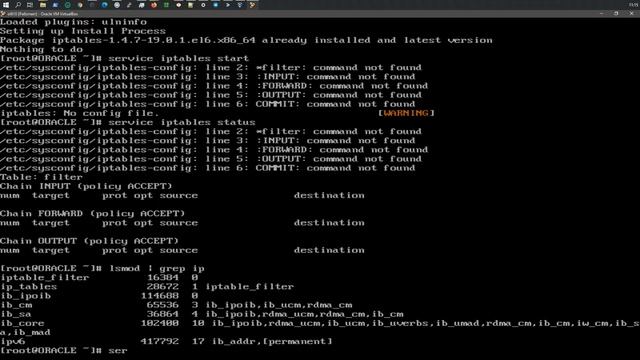Click the size value 102400
This screenshot has height=360, width=640.
click(160, 323)
